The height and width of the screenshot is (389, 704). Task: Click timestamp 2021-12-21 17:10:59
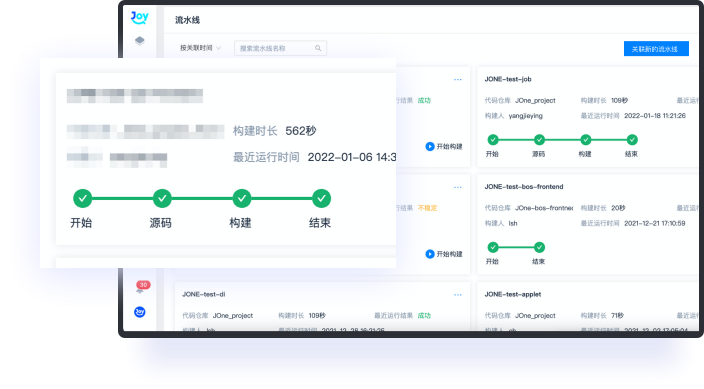655,223
